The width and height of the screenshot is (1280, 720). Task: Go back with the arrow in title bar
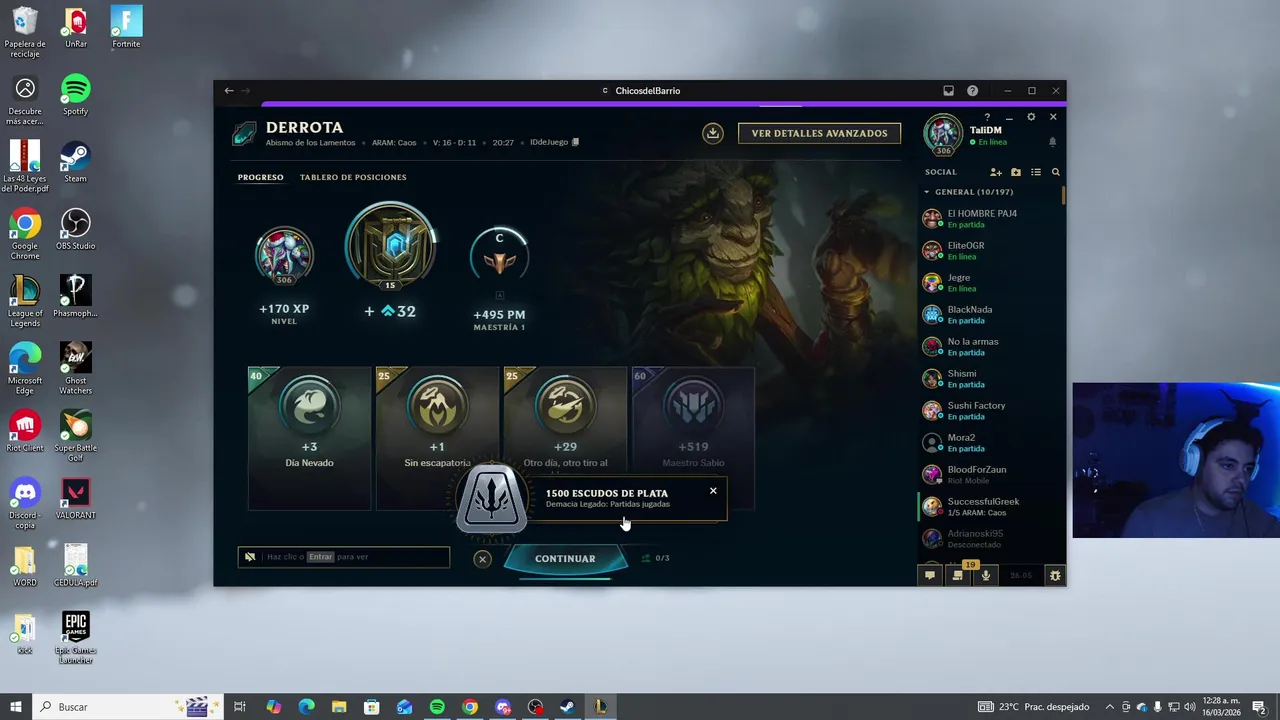tap(229, 91)
